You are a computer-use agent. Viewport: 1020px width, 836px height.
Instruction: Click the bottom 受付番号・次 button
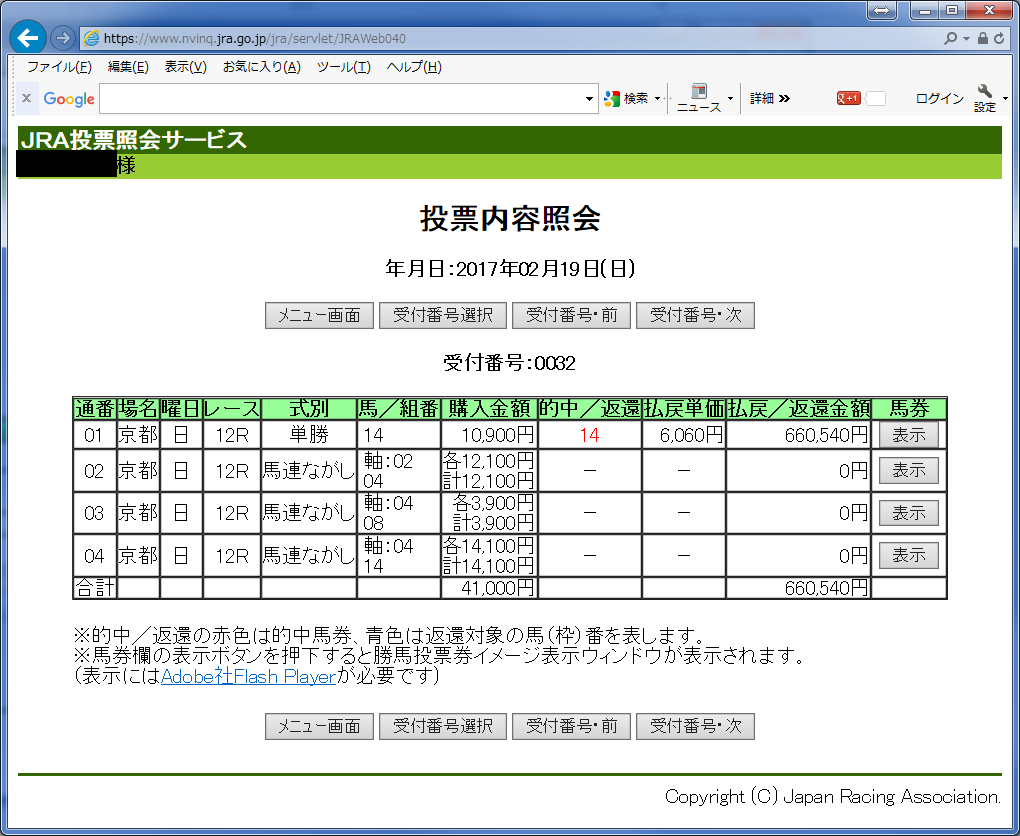[x=695, y=727]
